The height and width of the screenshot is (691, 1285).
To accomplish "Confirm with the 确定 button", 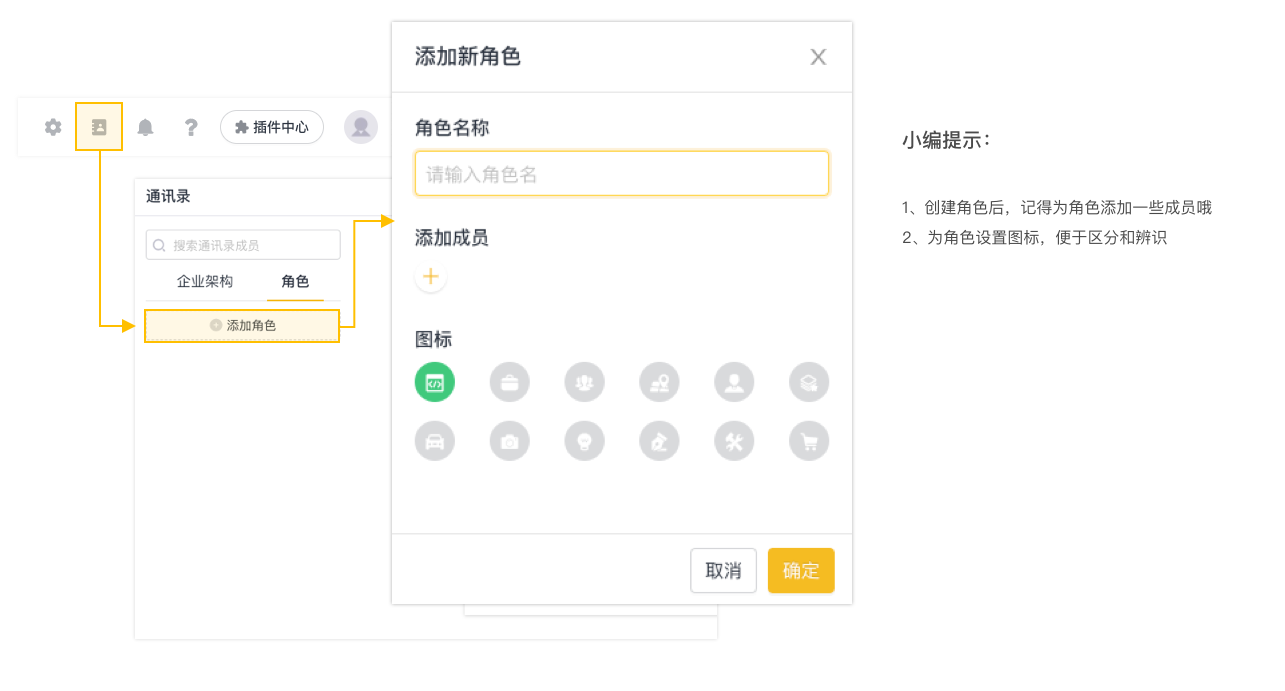I will click(x=801, y=571).
